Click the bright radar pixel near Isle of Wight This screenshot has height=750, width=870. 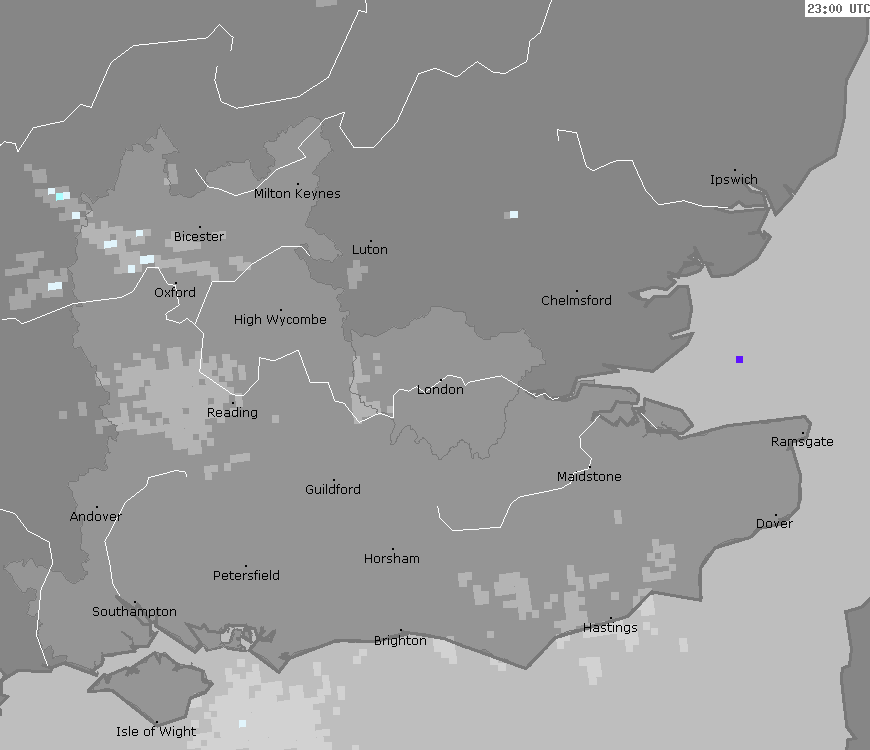click(242, 723)
